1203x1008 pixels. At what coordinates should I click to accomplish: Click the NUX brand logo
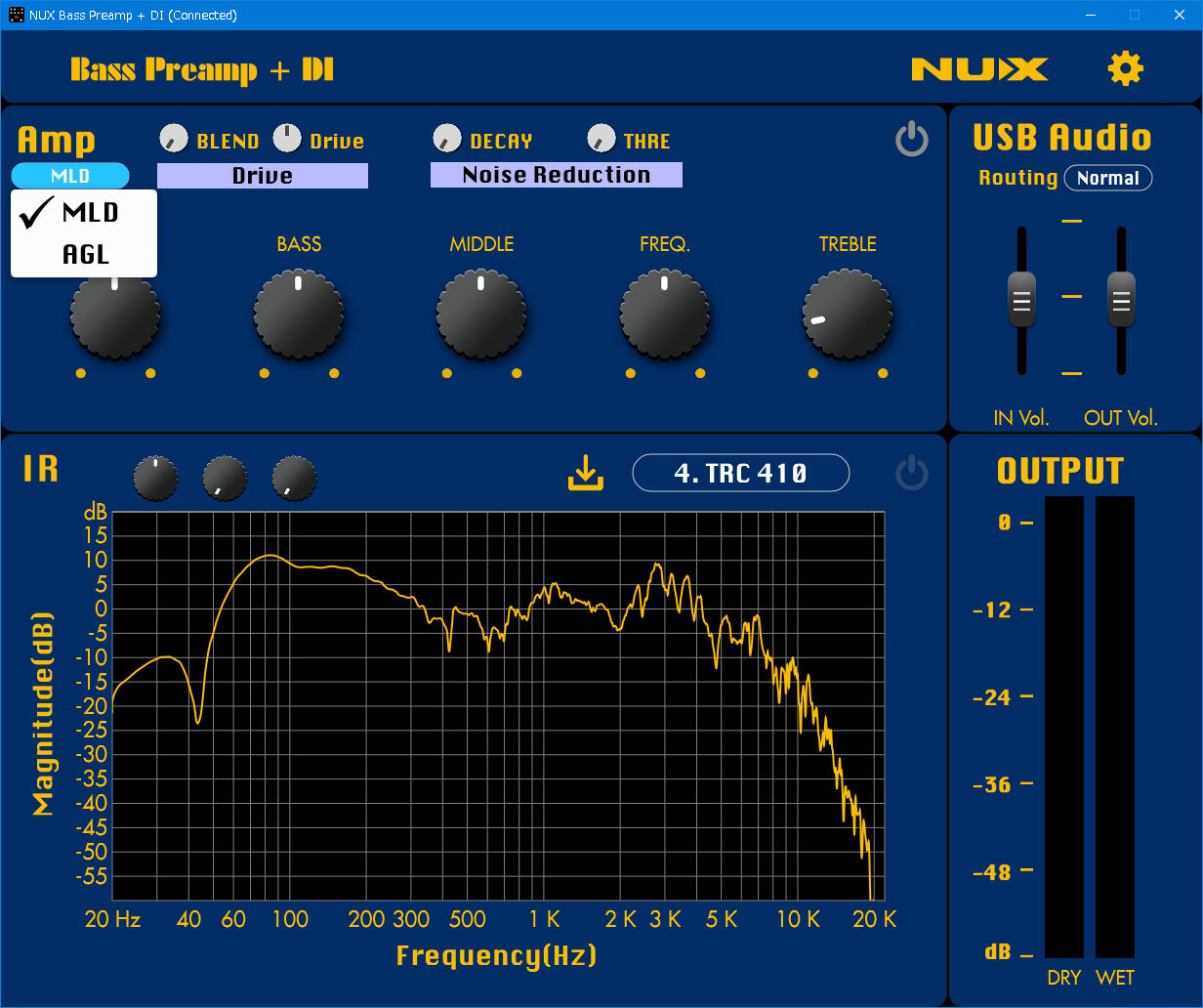[979, 69]
